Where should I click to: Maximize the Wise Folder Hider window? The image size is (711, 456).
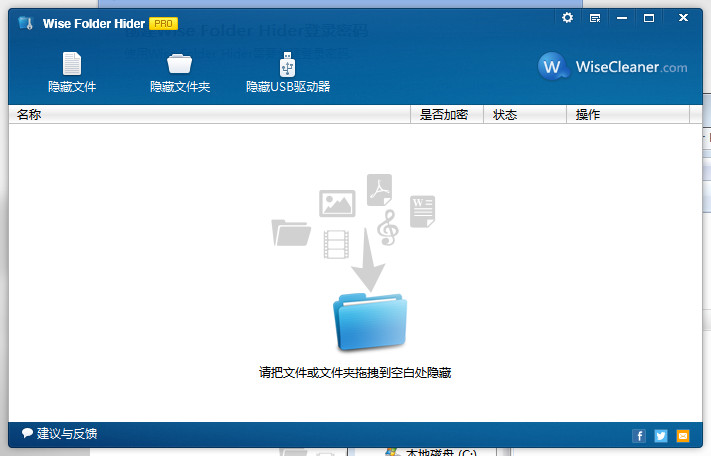tap(649, 18)
